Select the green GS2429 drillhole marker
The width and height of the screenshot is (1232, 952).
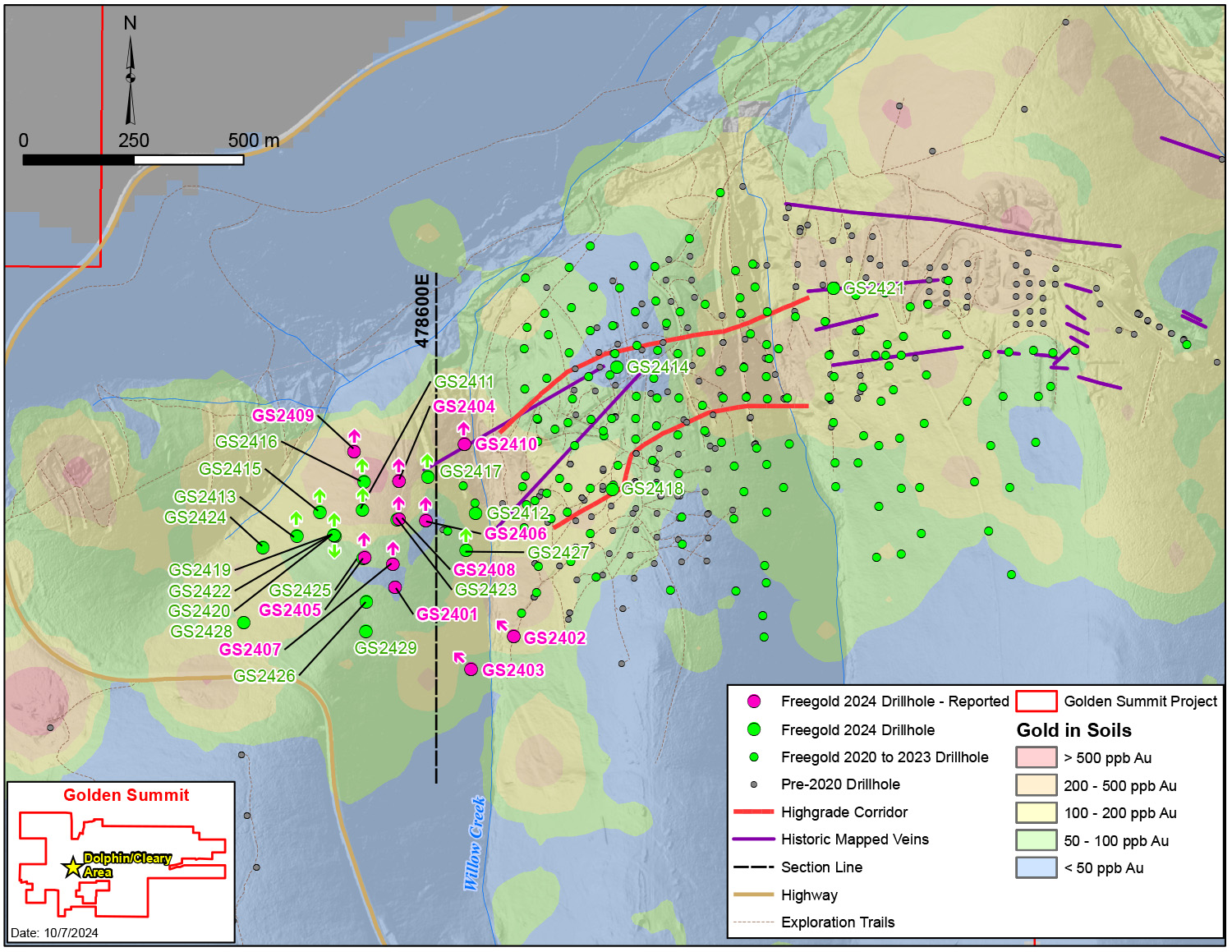pos(365,632)
